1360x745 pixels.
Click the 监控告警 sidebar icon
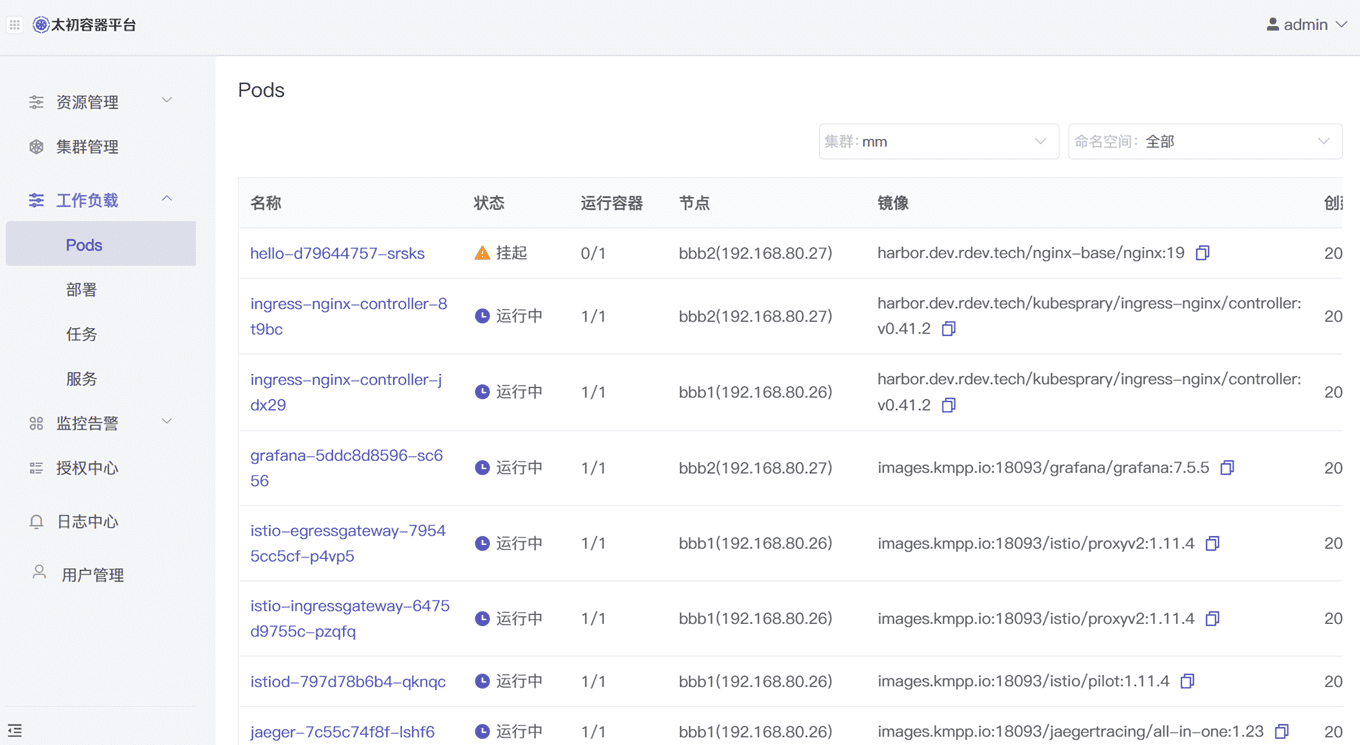36,424
